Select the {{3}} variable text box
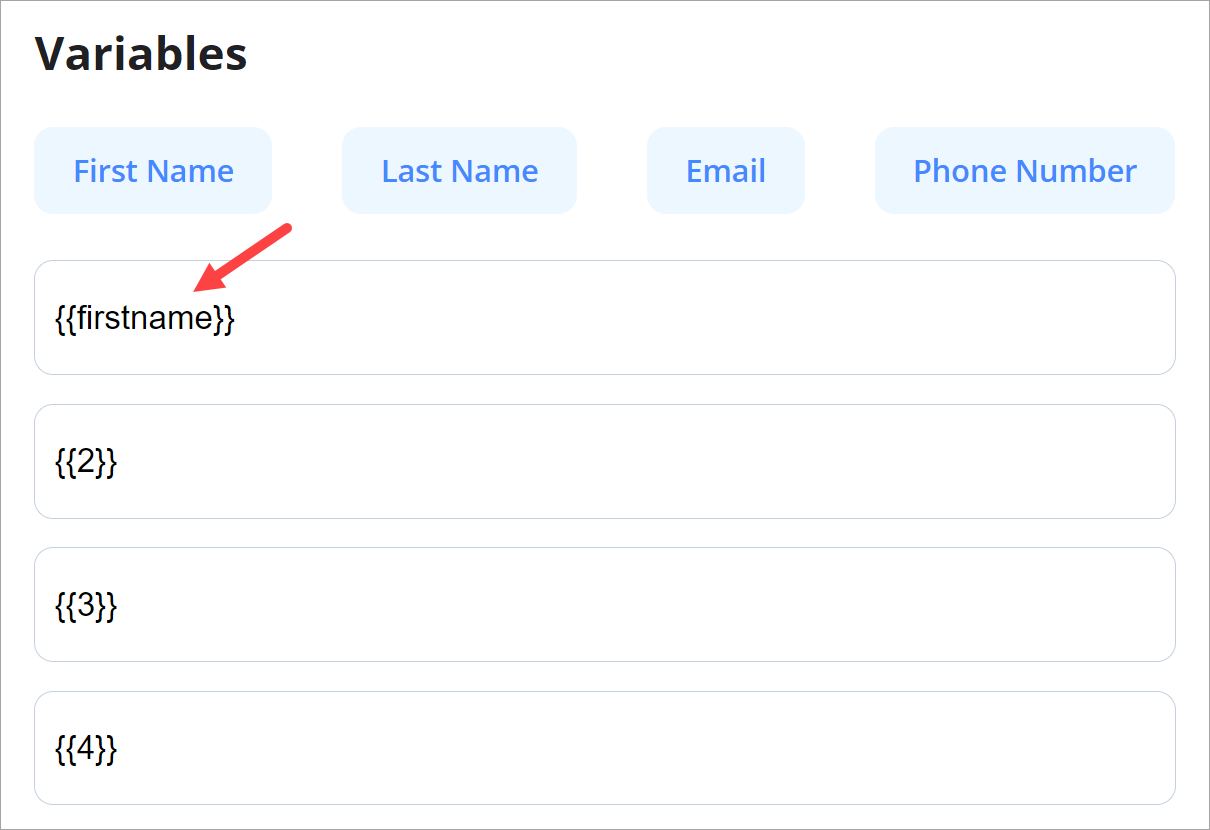This screenshot has width=1210, height=830. [604, 604]
